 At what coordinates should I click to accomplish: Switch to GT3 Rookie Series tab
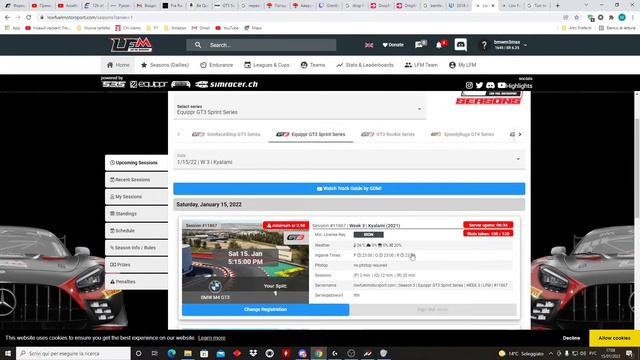[388, 134]
